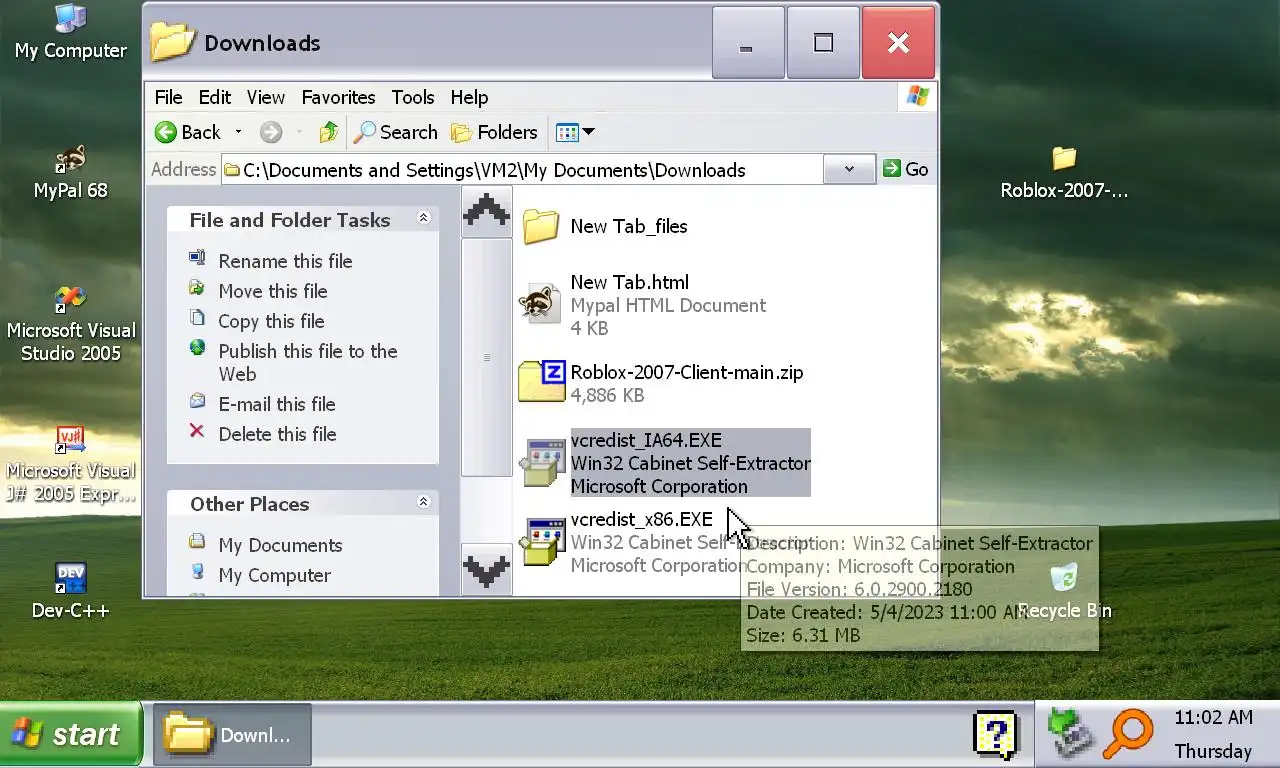Viewport: 1280px width, 768px height.
Task: Click the address bar path field
Action: pos(520,170)
